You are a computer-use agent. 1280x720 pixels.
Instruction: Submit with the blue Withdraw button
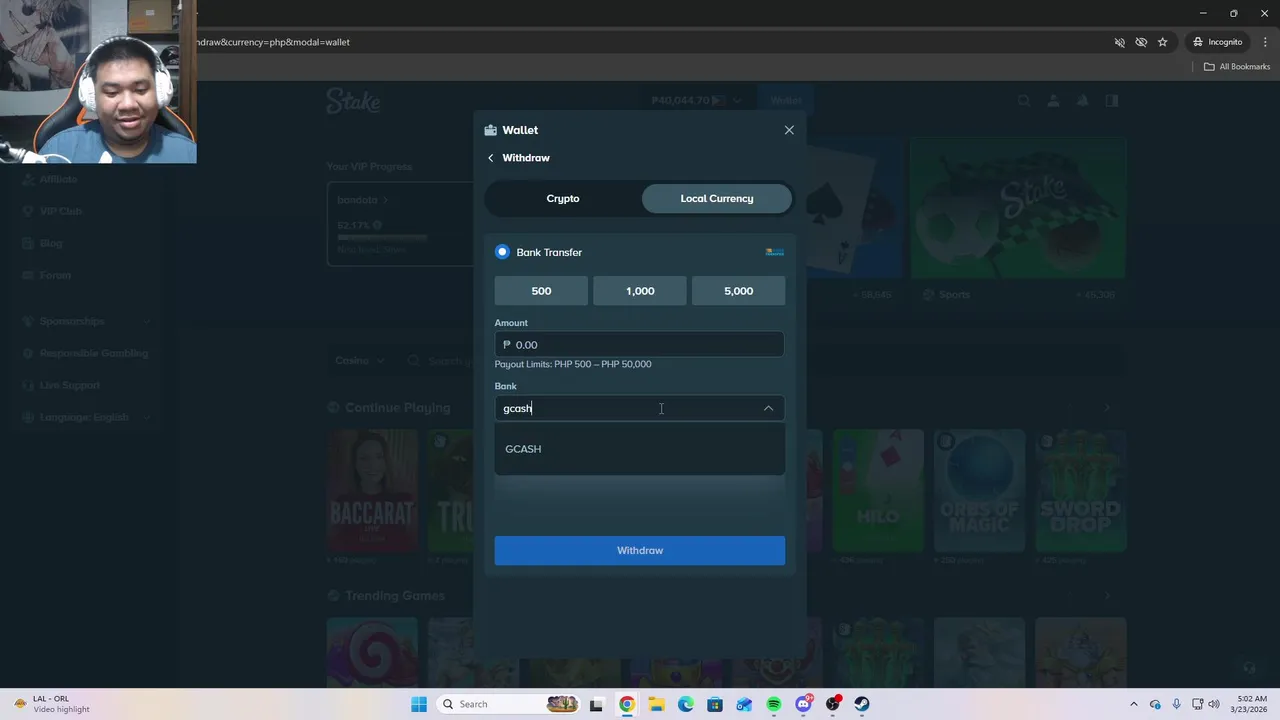pyautogui.click(x=639, y=551)
